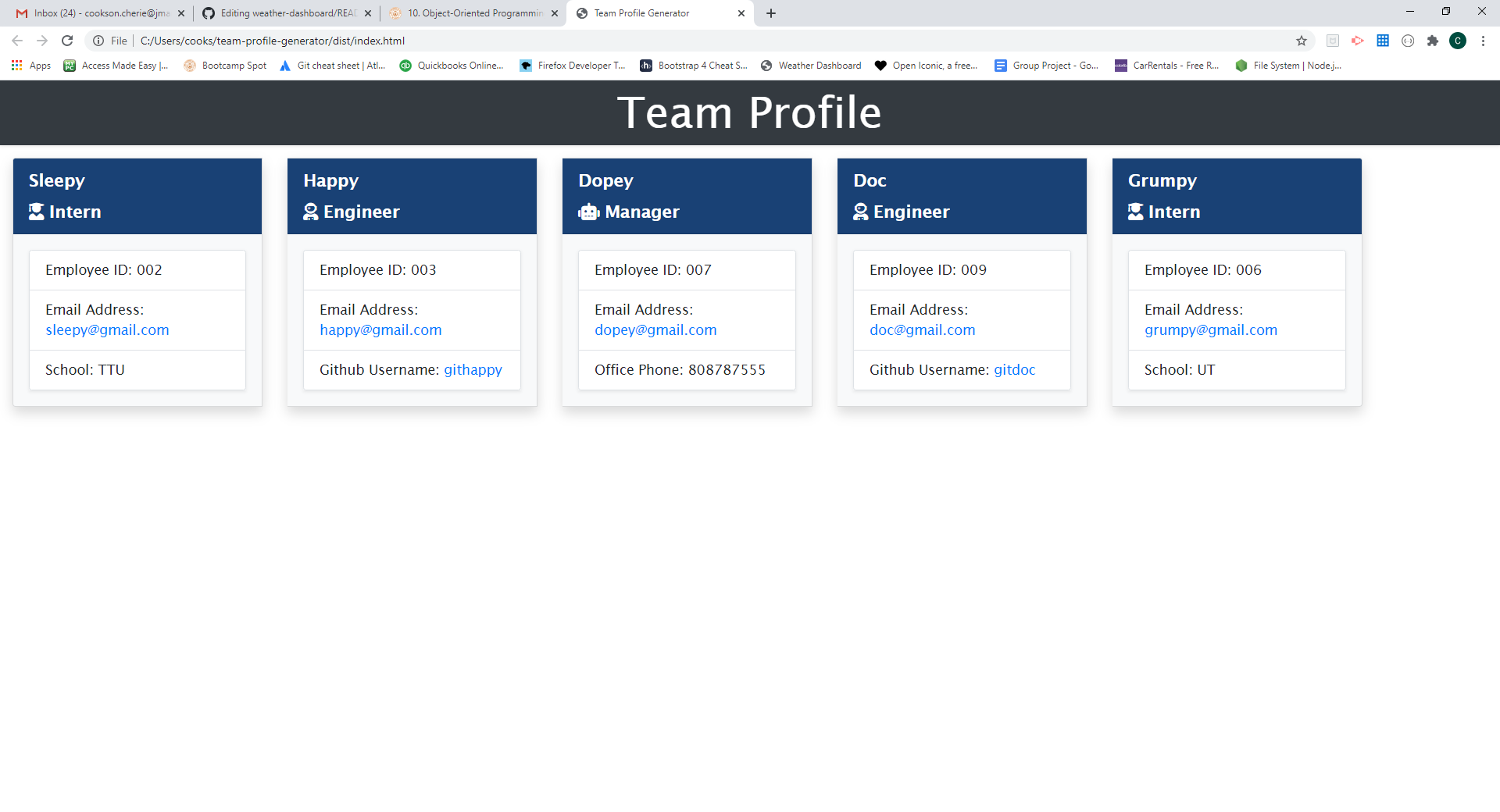
Task: Open the browser profile avatar
Action: pos(1458,41)
